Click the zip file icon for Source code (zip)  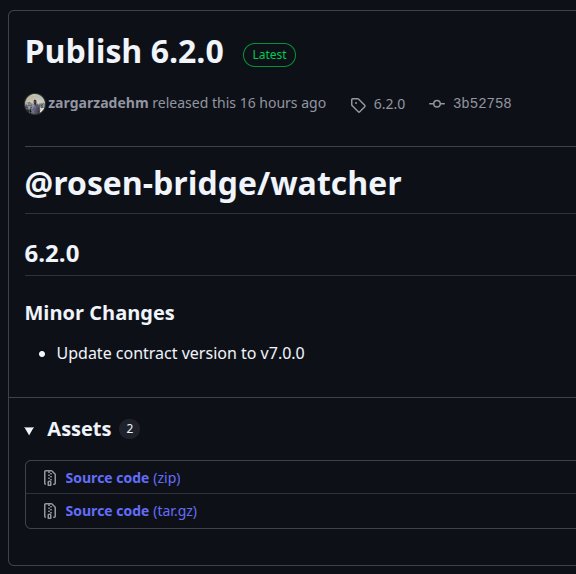[x=50, y=478]
